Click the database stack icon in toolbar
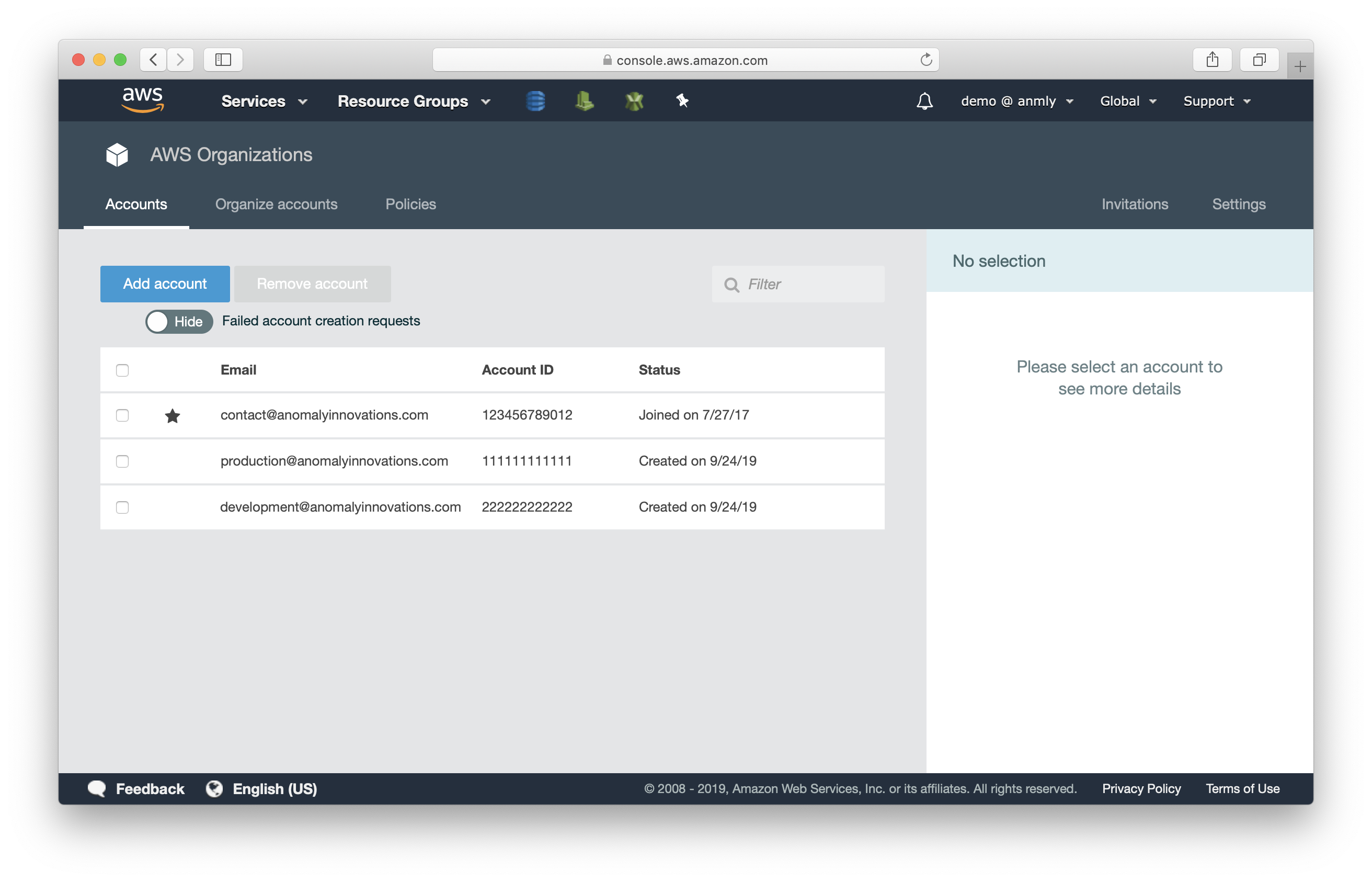 [x=537, y=100]
